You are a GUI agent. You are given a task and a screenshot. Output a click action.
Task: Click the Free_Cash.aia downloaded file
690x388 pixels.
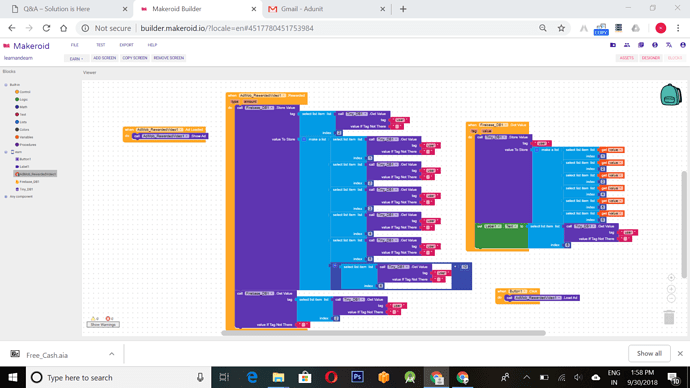click(x=47, y=355)
